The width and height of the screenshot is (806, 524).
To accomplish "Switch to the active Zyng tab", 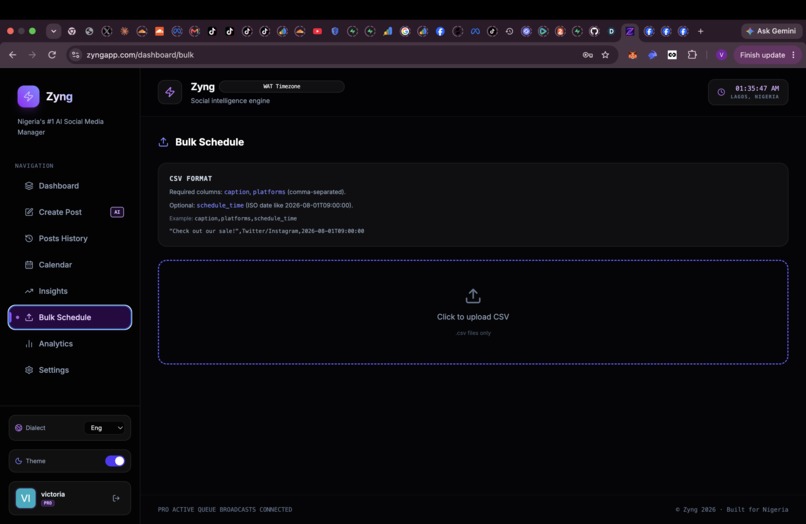I will tap(630, 31).
